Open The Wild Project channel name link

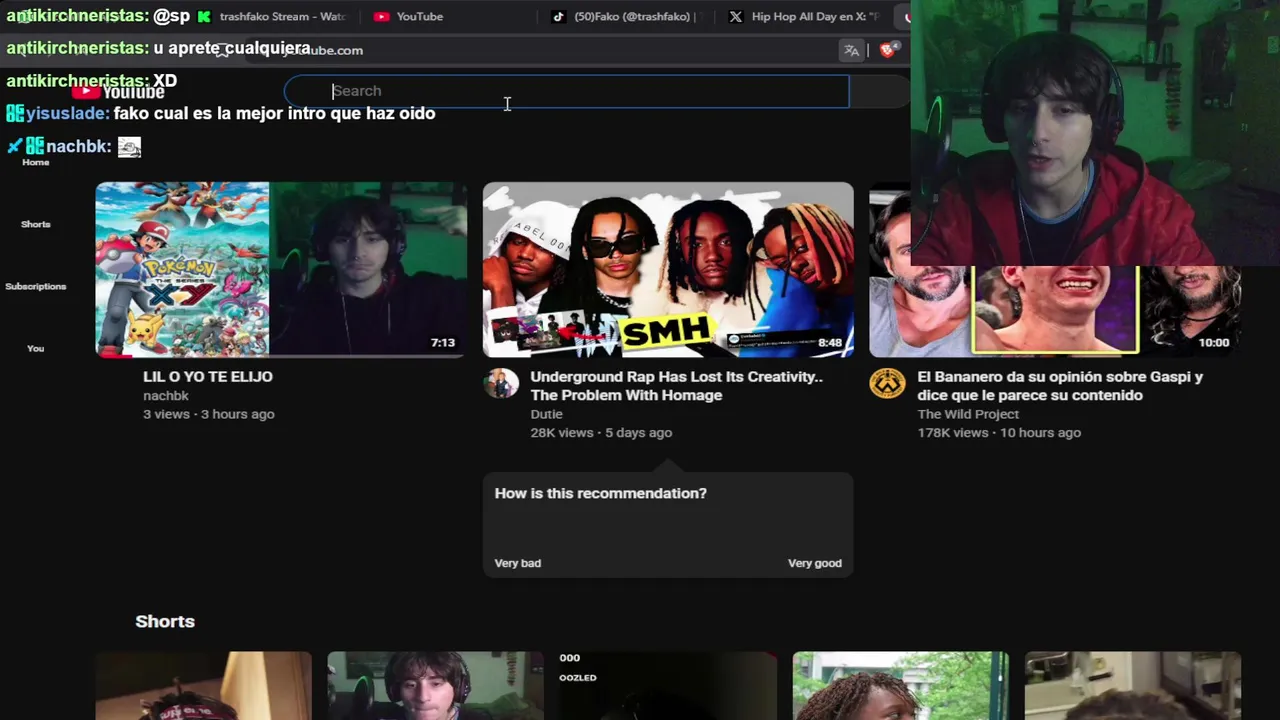968,414
